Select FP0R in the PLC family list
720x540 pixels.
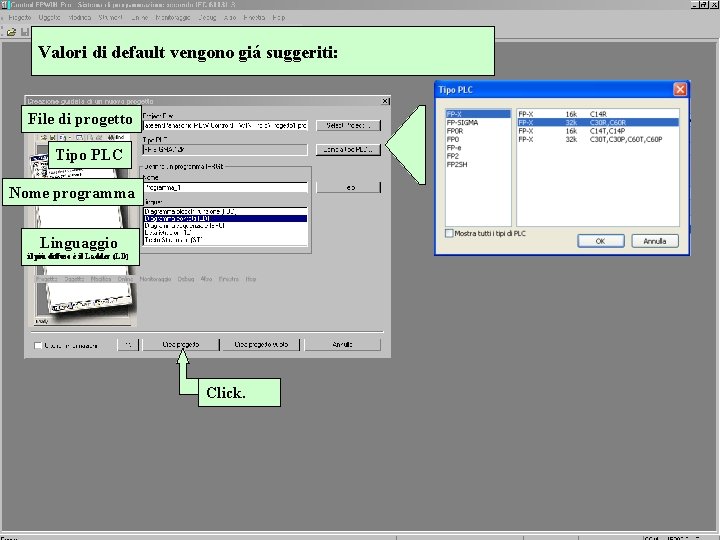(x=478, y=131)
